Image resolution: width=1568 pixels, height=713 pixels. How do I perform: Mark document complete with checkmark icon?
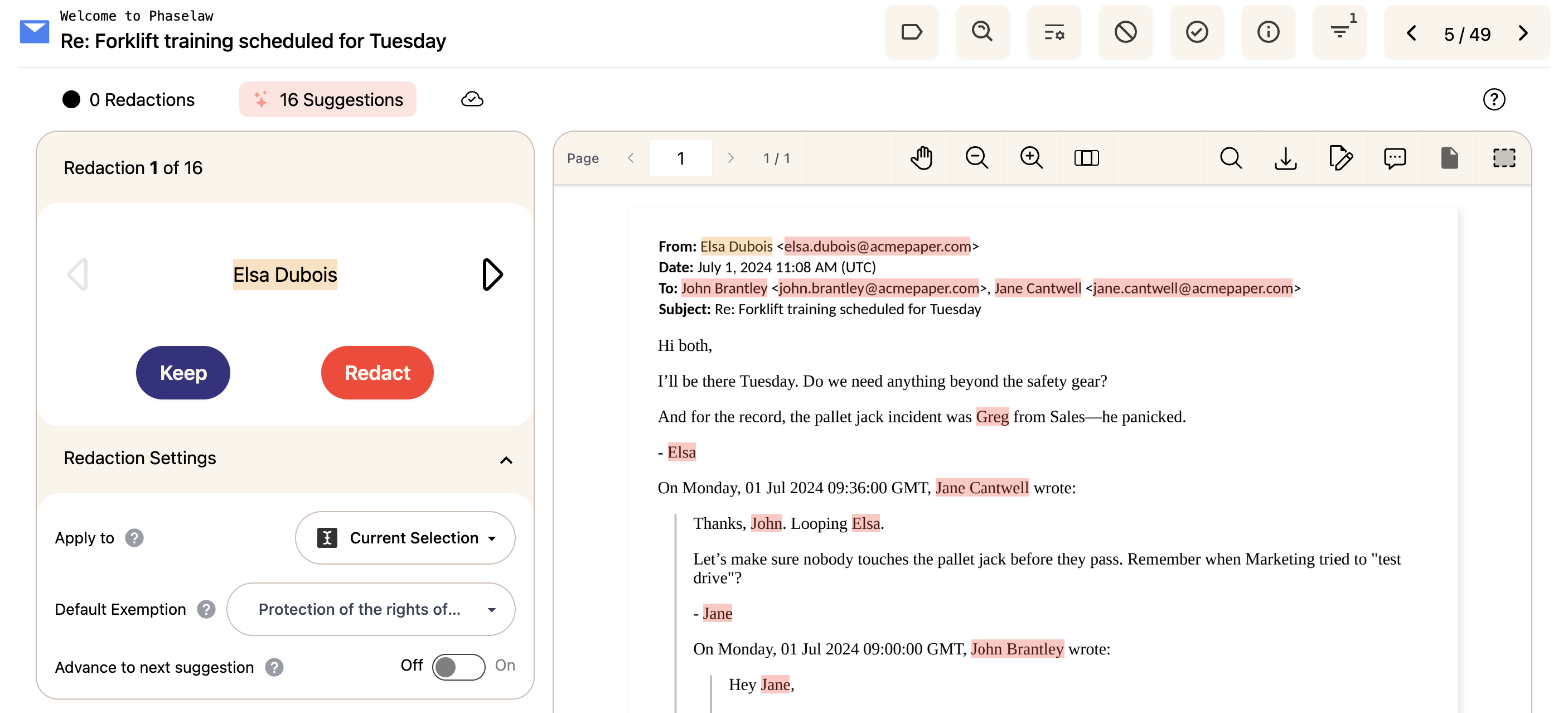[x=1197, y=32]
